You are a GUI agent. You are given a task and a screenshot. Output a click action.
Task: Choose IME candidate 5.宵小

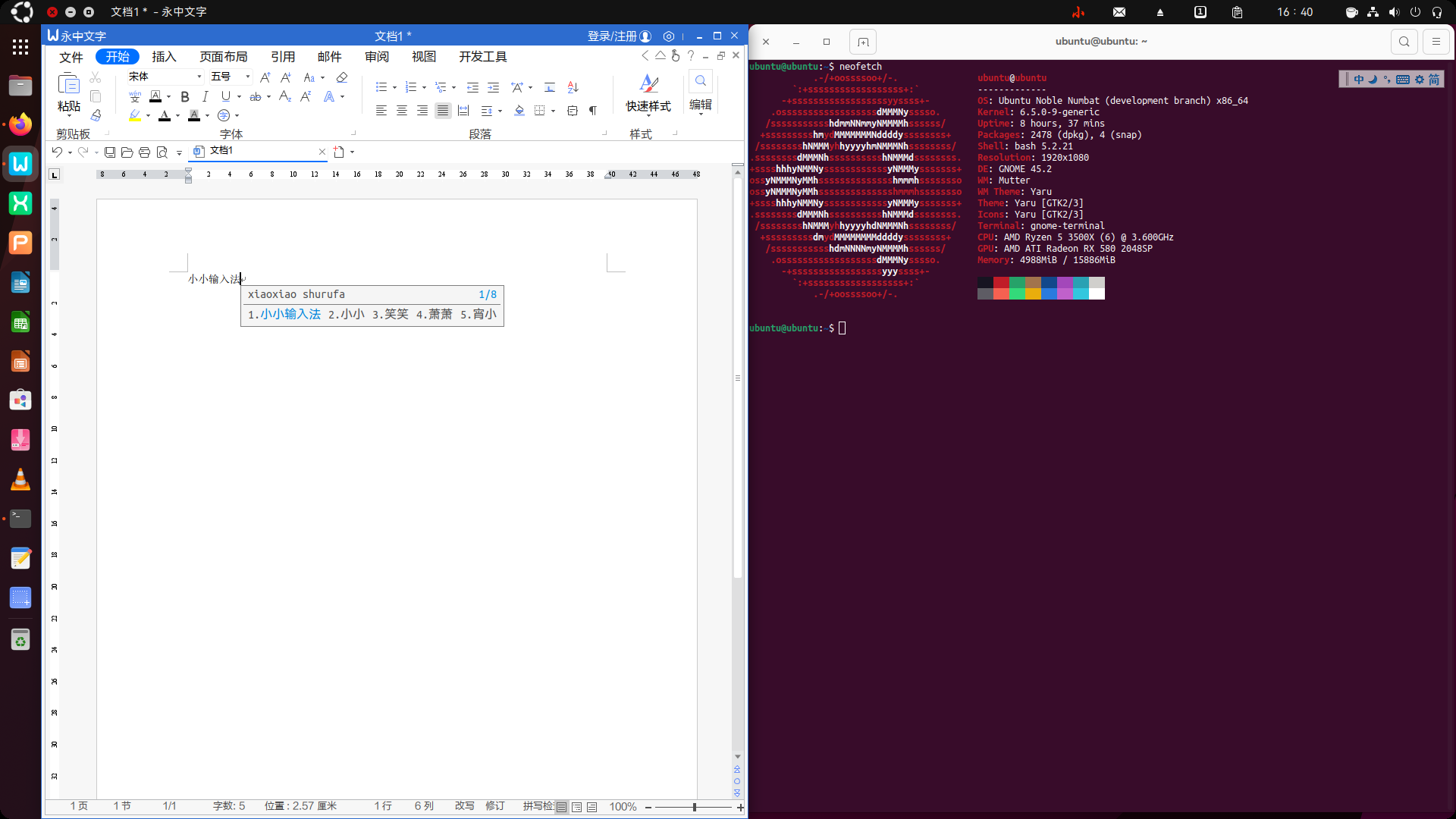(x=479, y=314)
